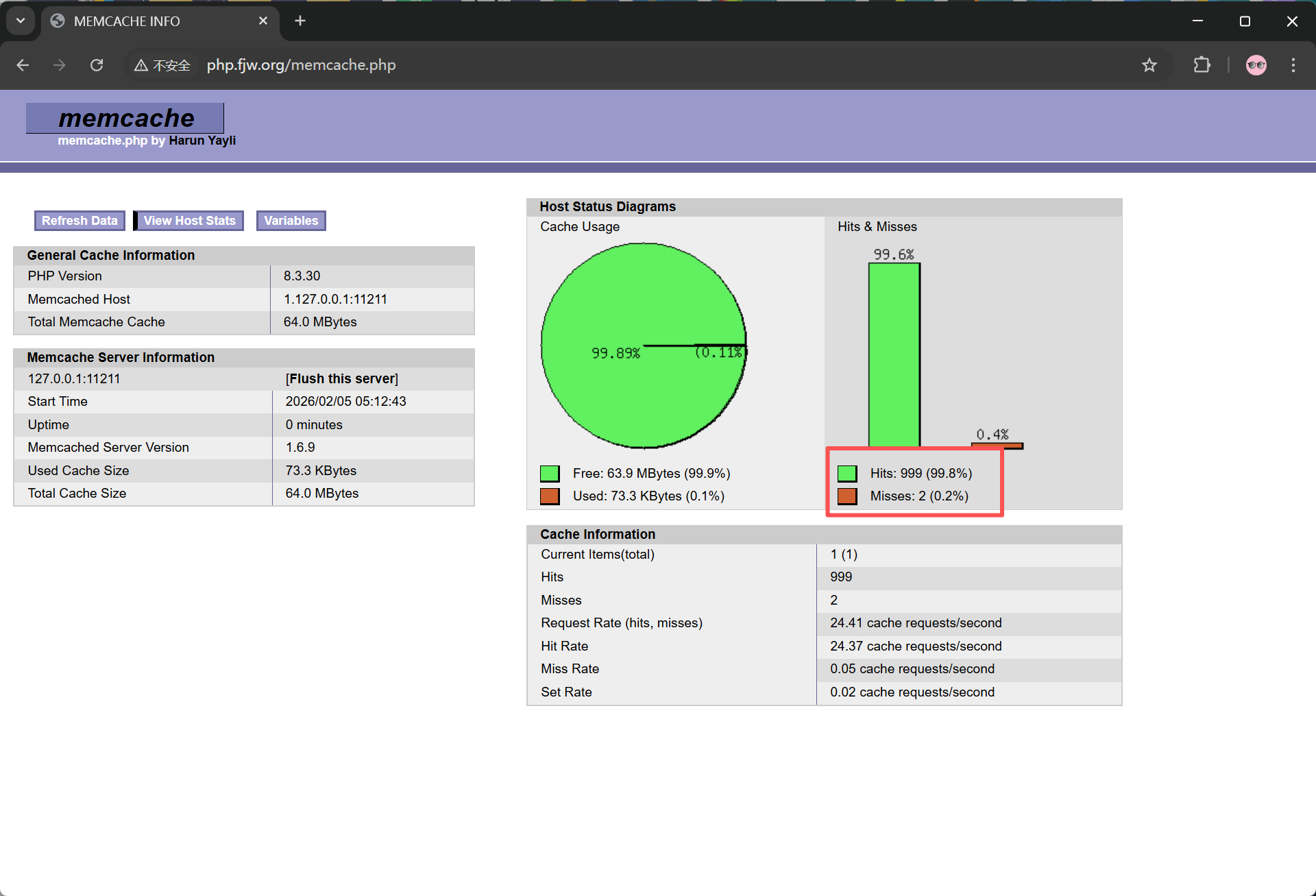Open Chrome three-dot menu
This screenshot has width=1316, height=896.
[1293, 65]
